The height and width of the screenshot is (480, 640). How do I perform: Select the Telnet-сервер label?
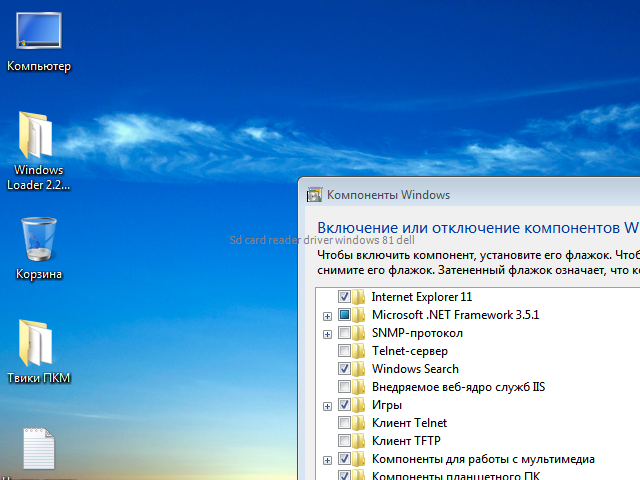(x=410, y=351)
